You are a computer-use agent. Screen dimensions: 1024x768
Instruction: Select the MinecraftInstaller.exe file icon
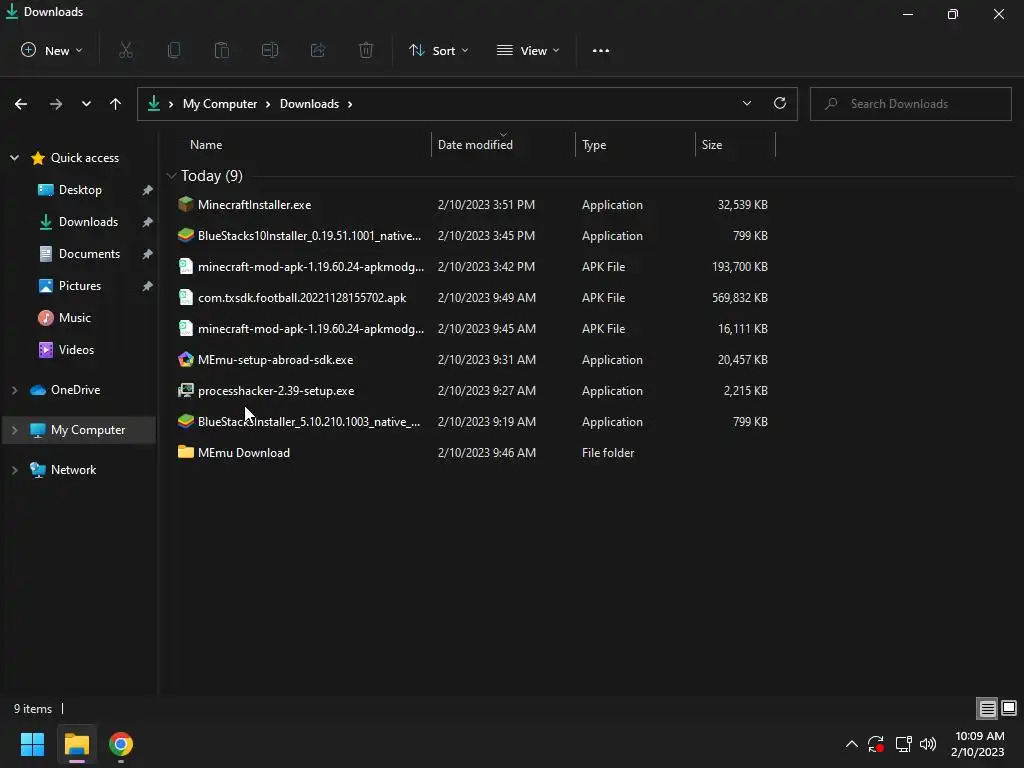[185, 204]
